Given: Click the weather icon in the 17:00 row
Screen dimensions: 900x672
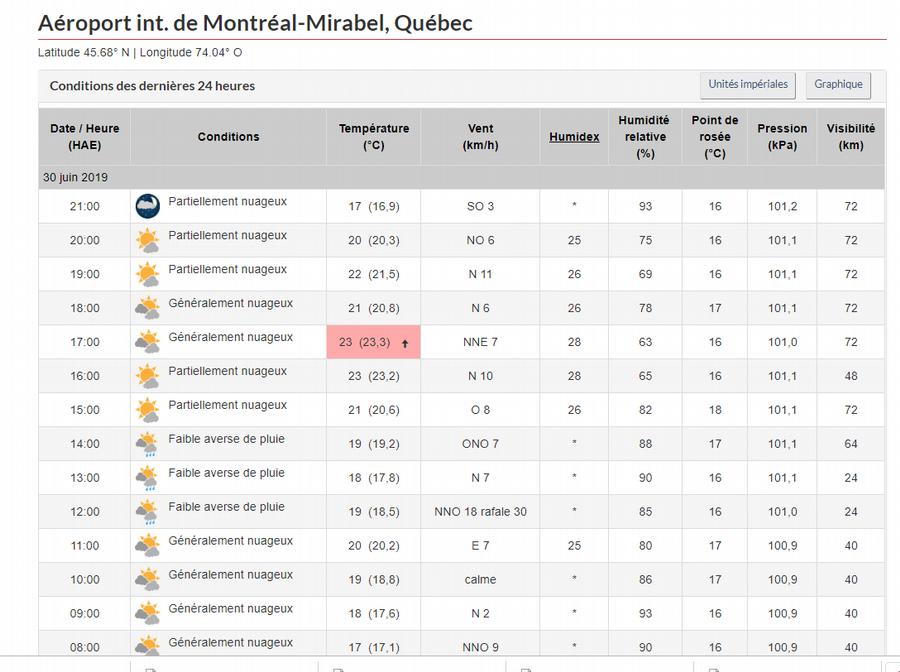Looking at the screenshot, I should [x=148, y=341].
